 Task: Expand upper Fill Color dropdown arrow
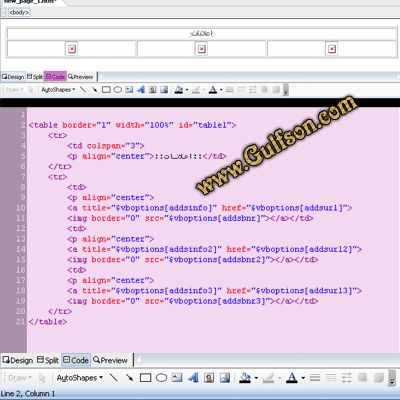(187, 90)
